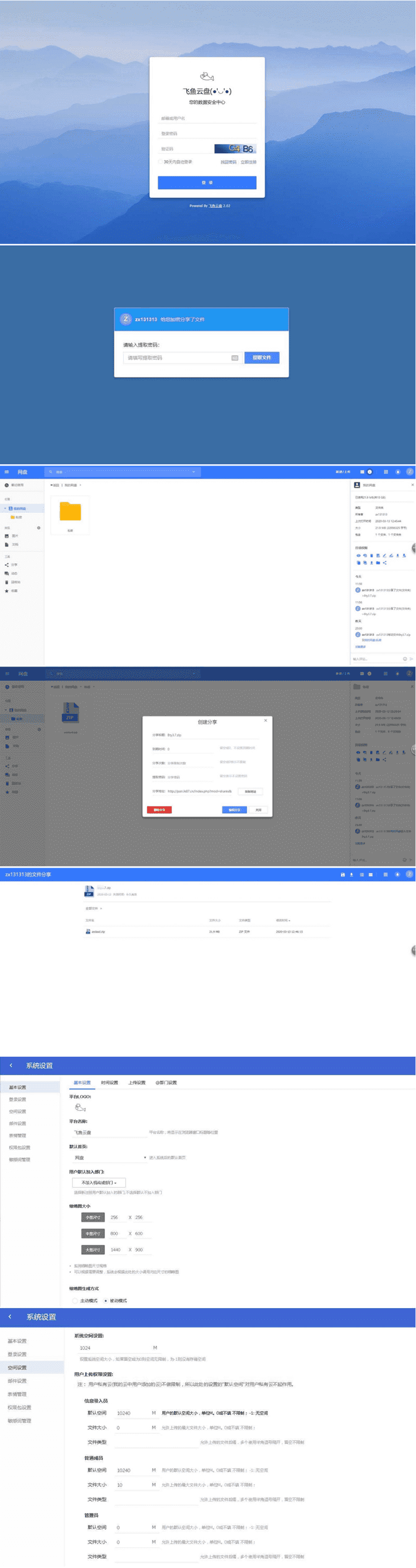The image size is (416, 1568).
Task: Open the apps grid icon in bright 网盘 header
Action: (385, 472)
